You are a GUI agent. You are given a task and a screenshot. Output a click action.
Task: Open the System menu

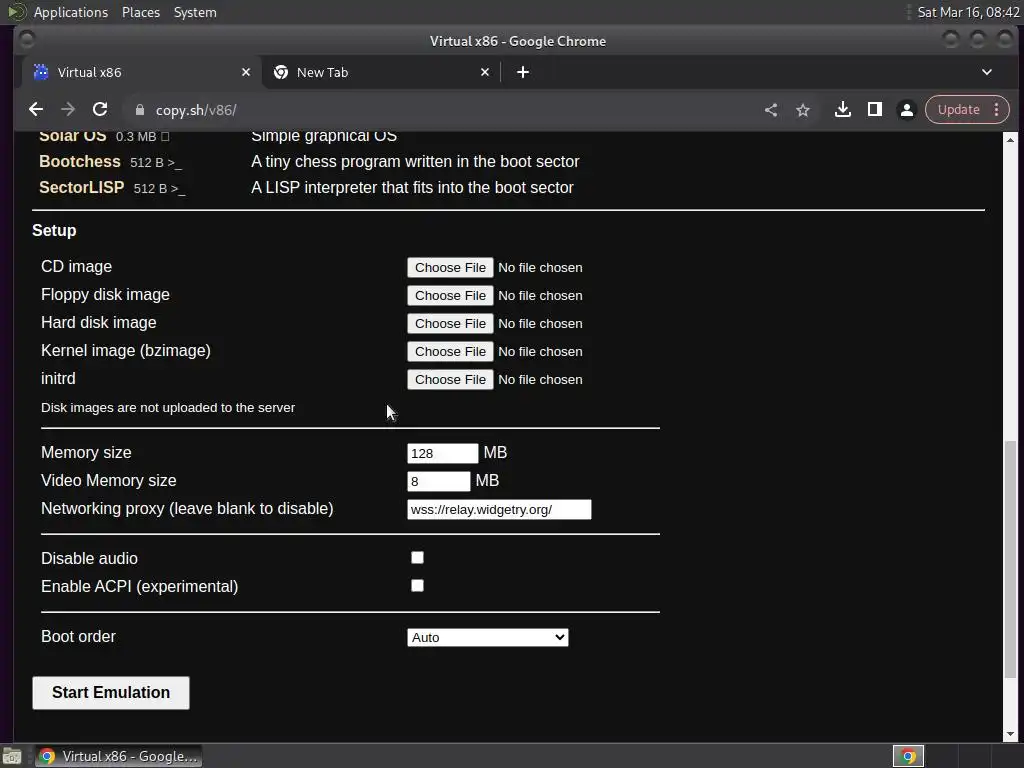pos(195,12)
